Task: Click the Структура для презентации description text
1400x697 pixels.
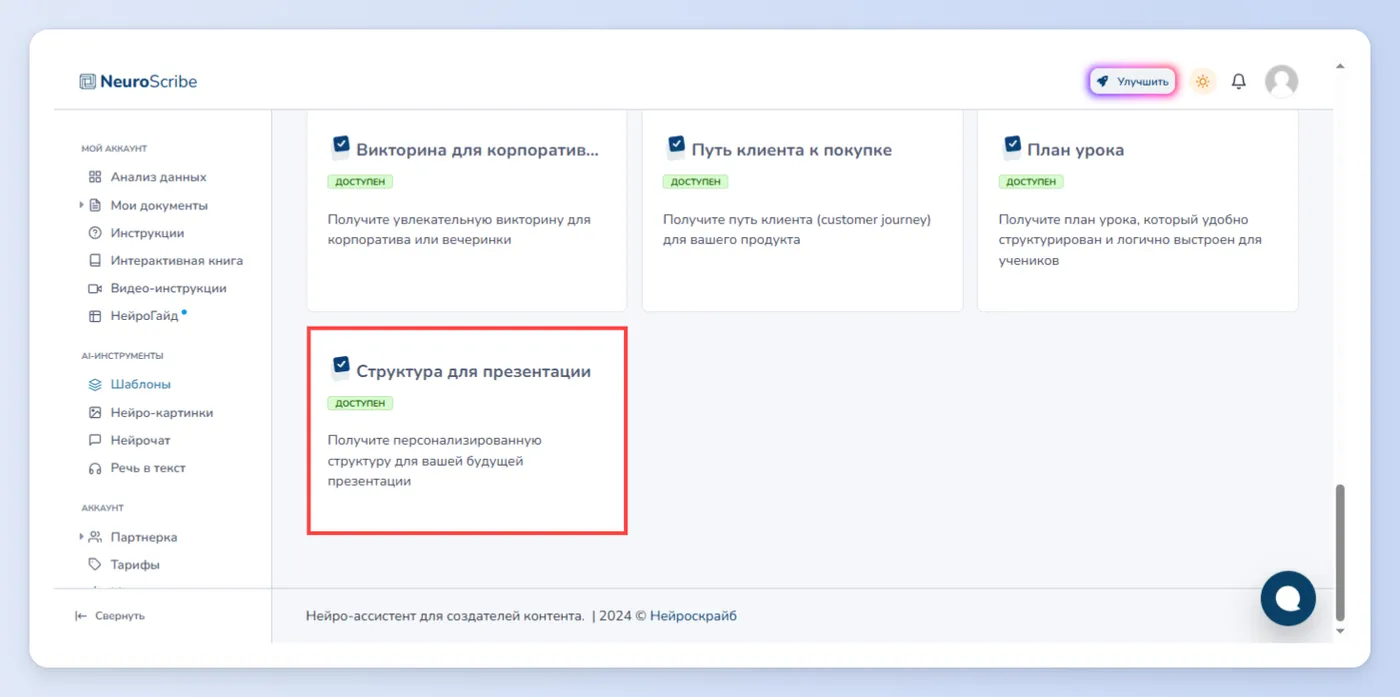Action: click(435, 461)
